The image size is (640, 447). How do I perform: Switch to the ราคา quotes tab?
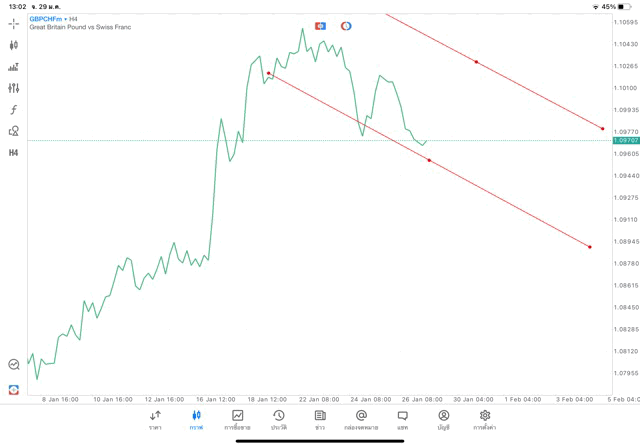(155, 420)
